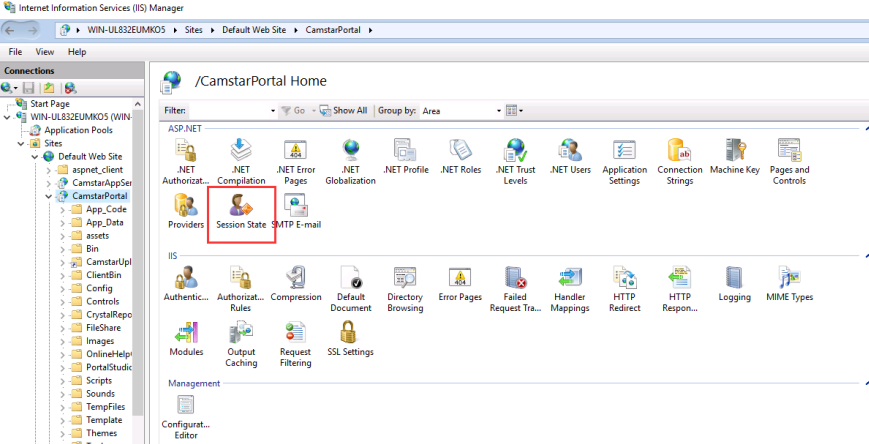This screenshot has height=444, width=869.
Task: Click the Up toolbar icon in Connections
Action: (x=49, y=88)
